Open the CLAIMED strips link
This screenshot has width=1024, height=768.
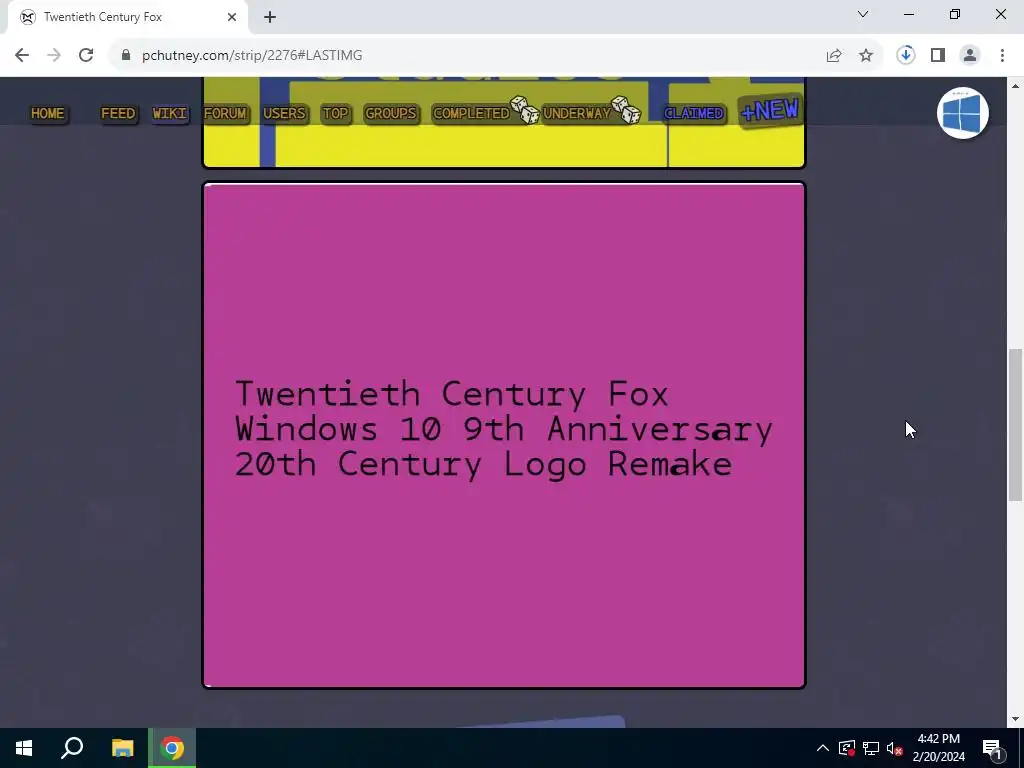click(694, 114)
